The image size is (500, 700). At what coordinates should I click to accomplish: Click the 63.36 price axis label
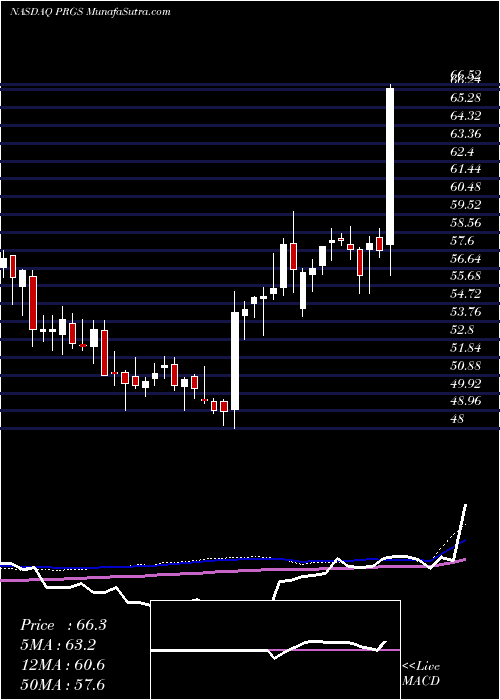coord(466,133)
